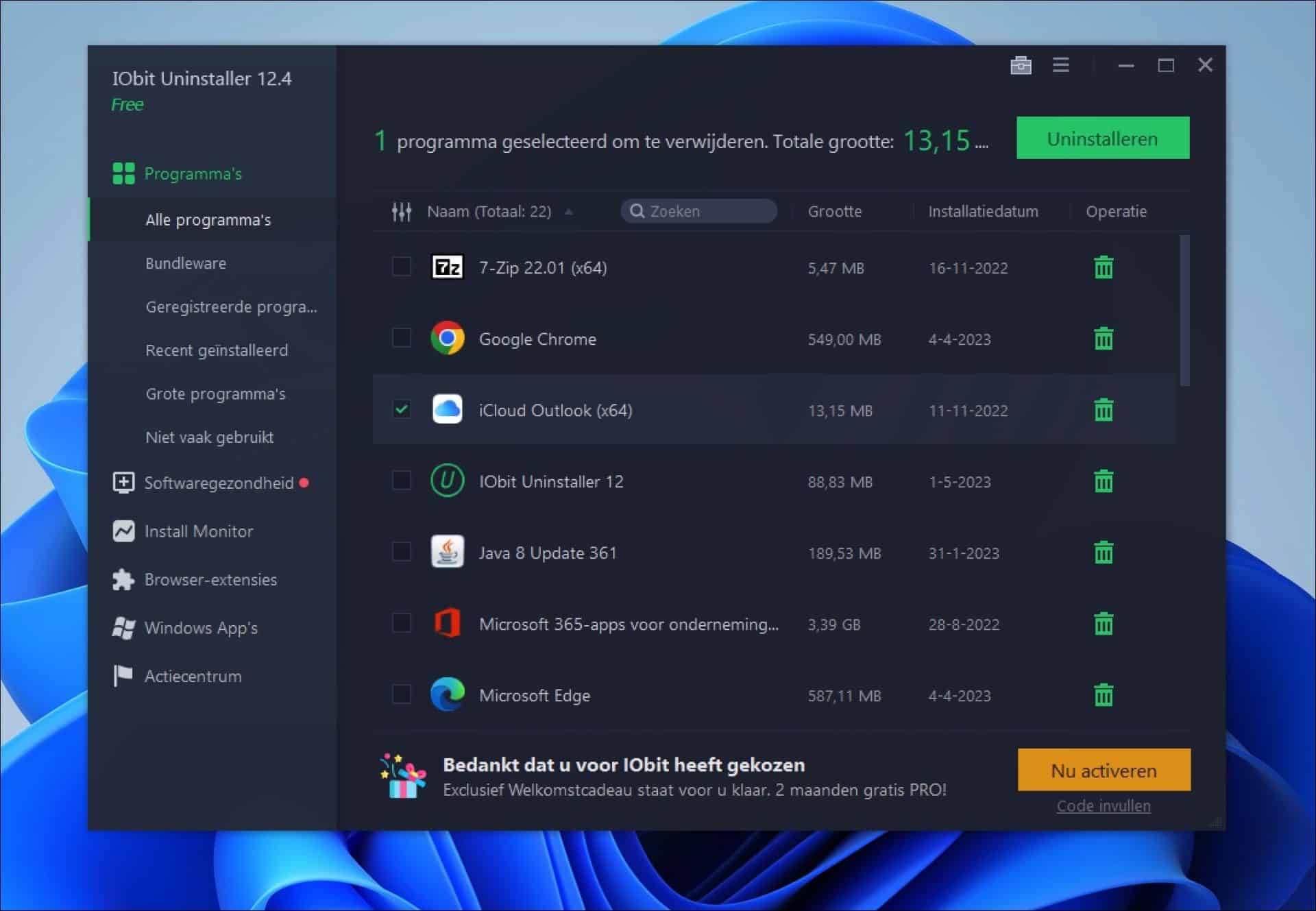Viewport: 1316px width, 911px height.
Task: Click the Softwaregezondheid sidebar icon
Action: [123, 483]
